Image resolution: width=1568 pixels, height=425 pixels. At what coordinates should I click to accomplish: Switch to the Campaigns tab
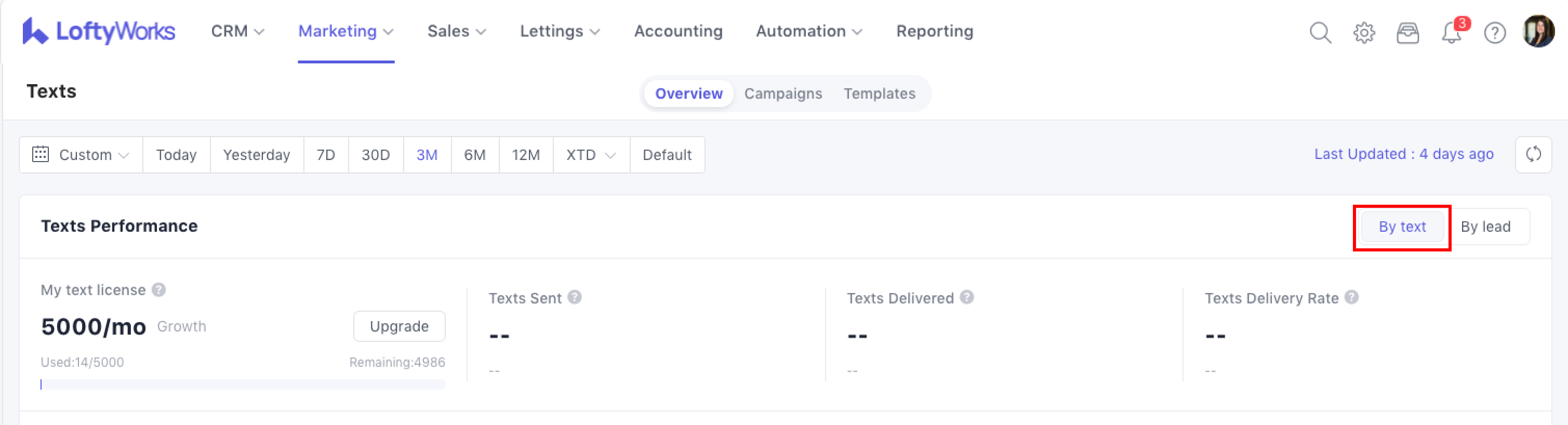(x=783, y=94)
